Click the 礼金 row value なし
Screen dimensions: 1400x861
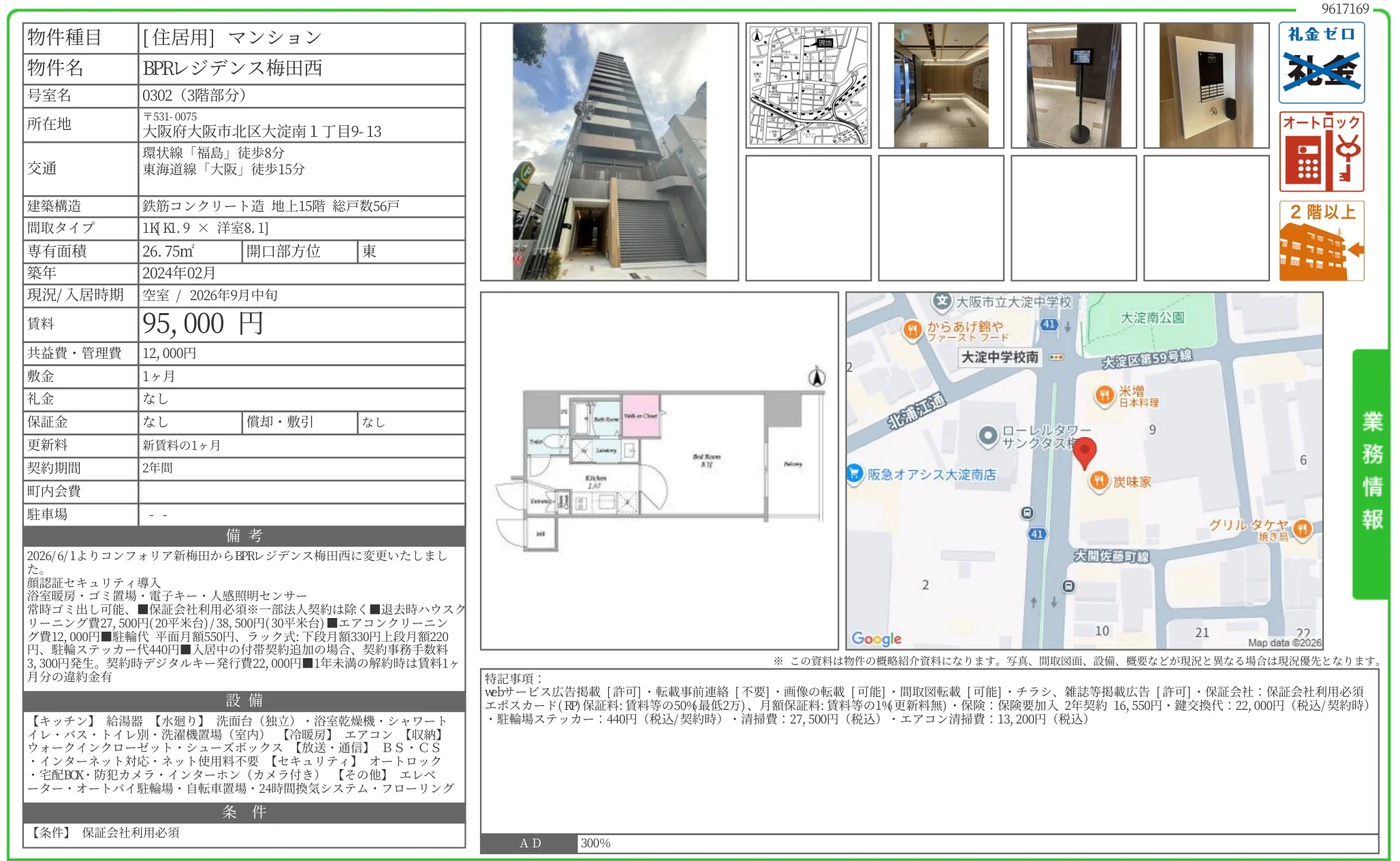[155, 399]
